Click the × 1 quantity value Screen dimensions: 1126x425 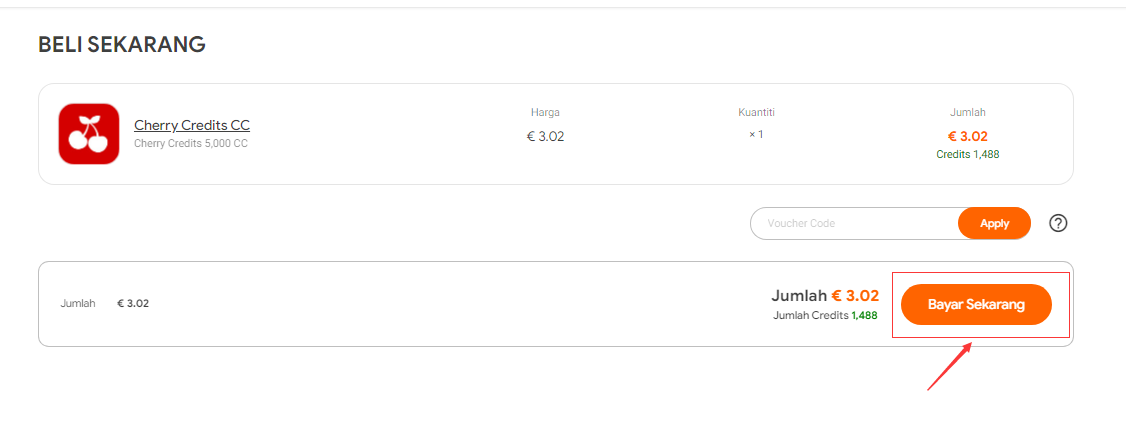756,134
